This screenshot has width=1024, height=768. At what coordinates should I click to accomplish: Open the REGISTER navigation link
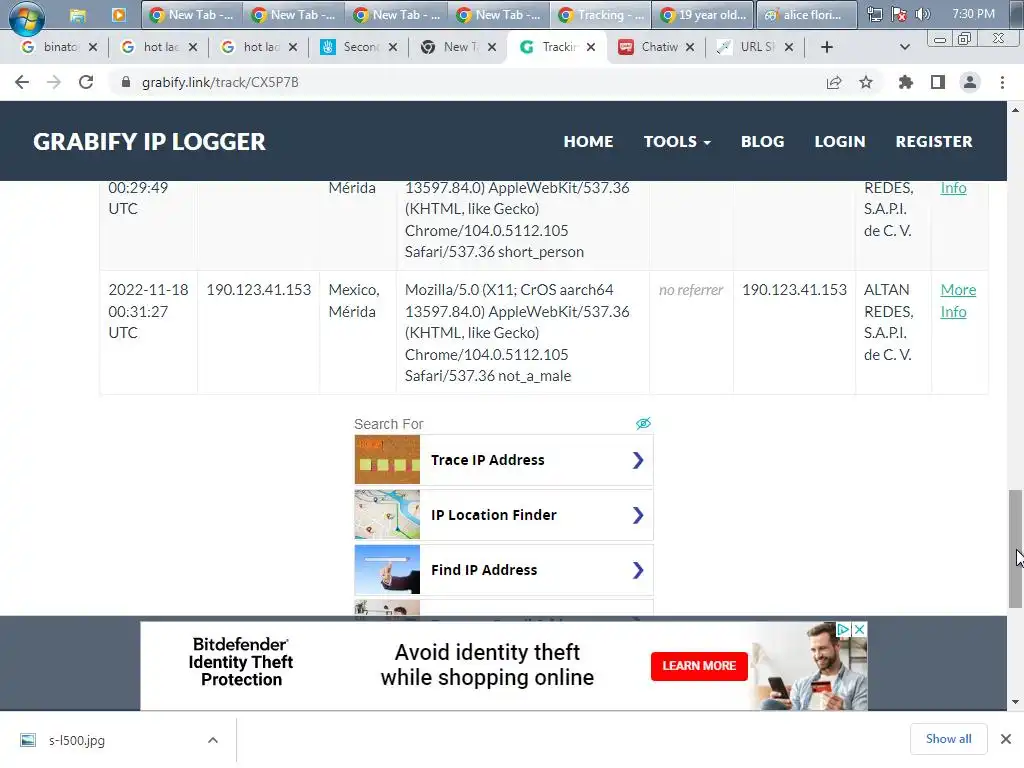tap(934, 142)
